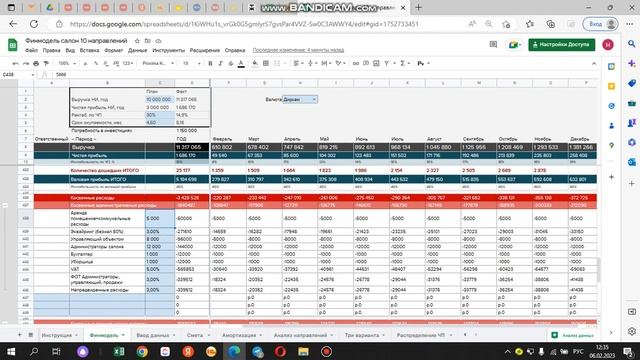Switch to the Инструкция sheet tab
The height and width of the screenshot is (360, 640).
coord(59,335)
